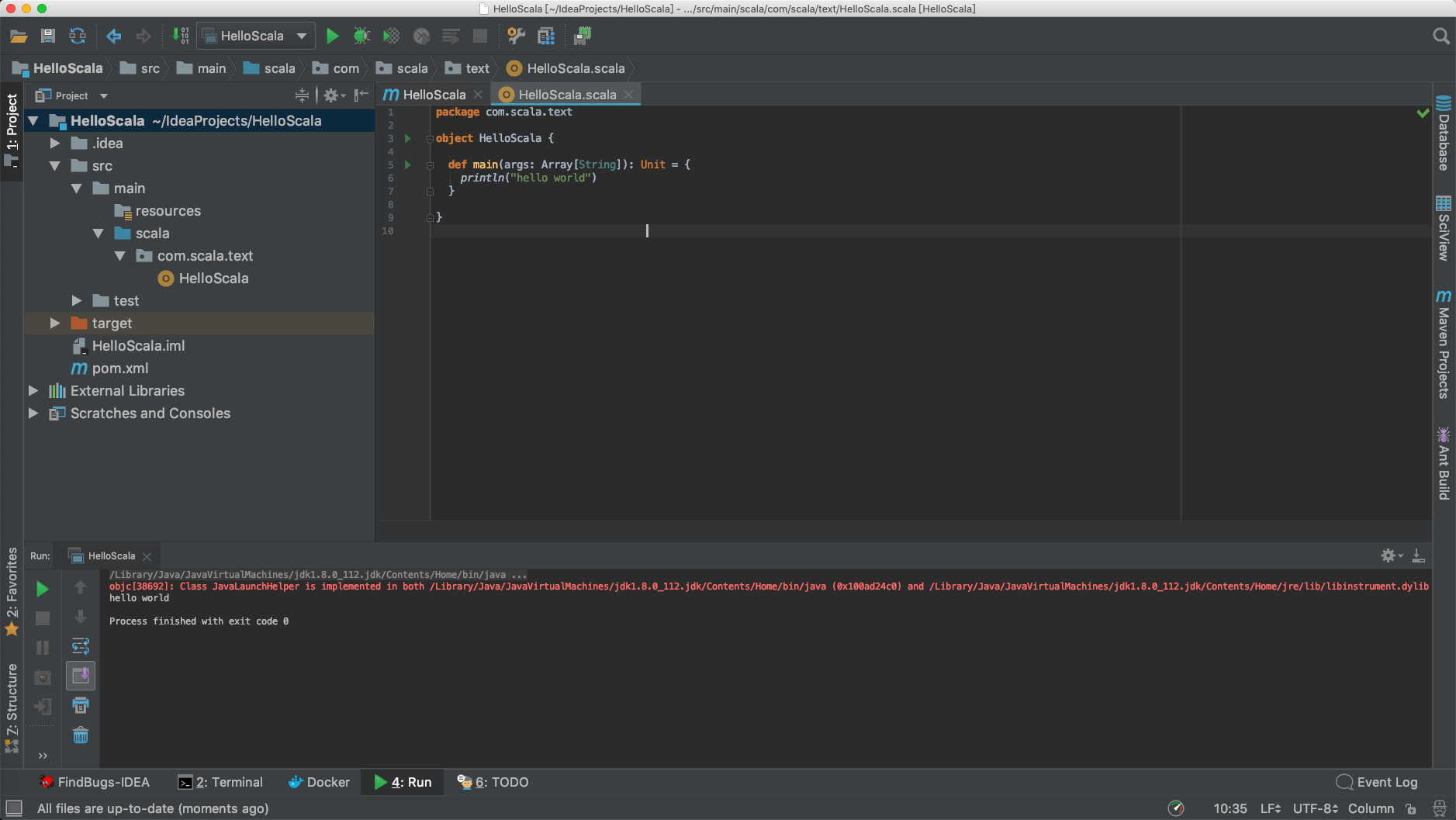This screenshot has width=1456, height=820.
Task: Print the Run console output
Action: point(81,705)
